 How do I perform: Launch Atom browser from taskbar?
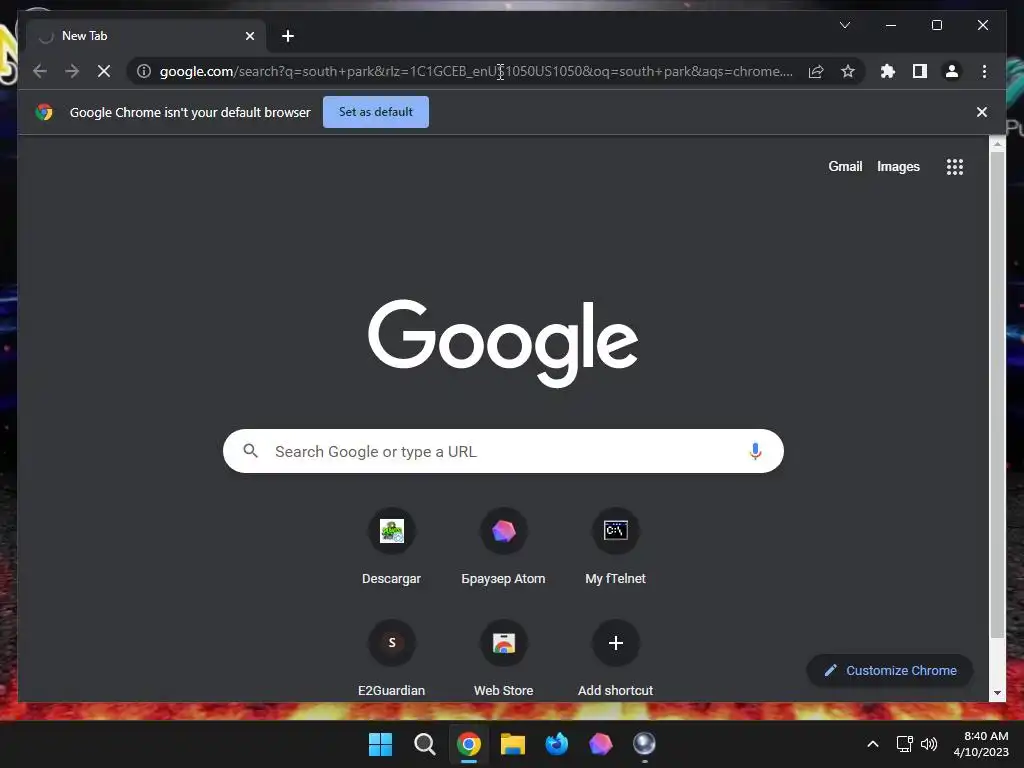click(600, 744)
